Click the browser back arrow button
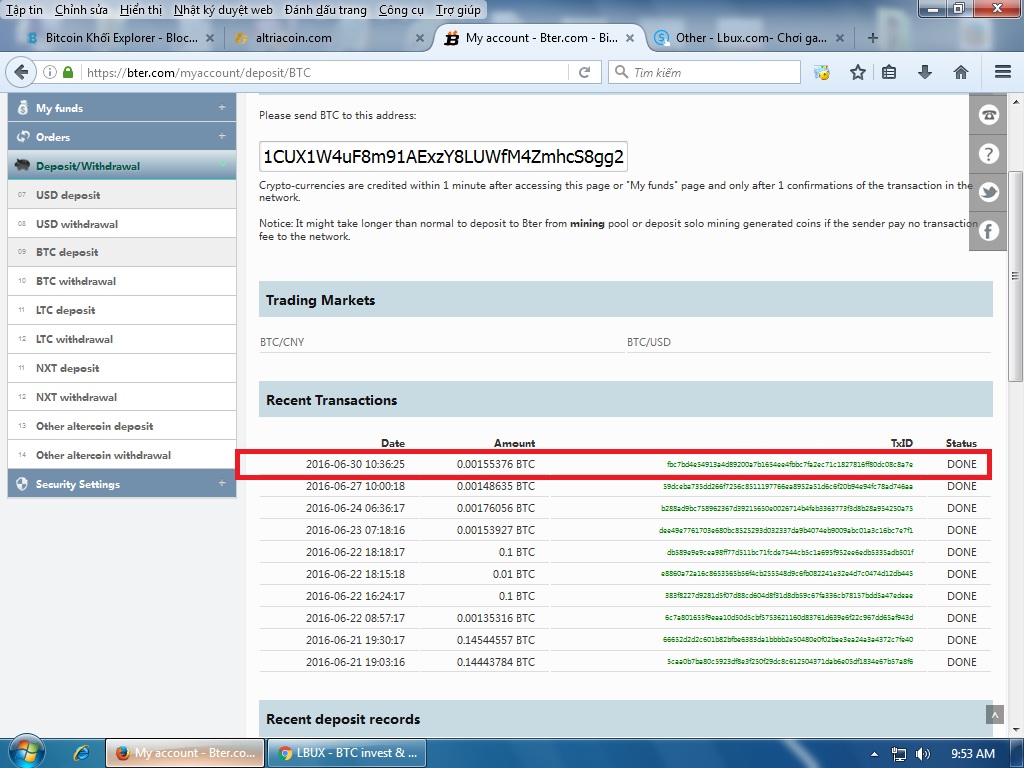The width and height of the screenshot is (1024, 768). pos(21,72)
